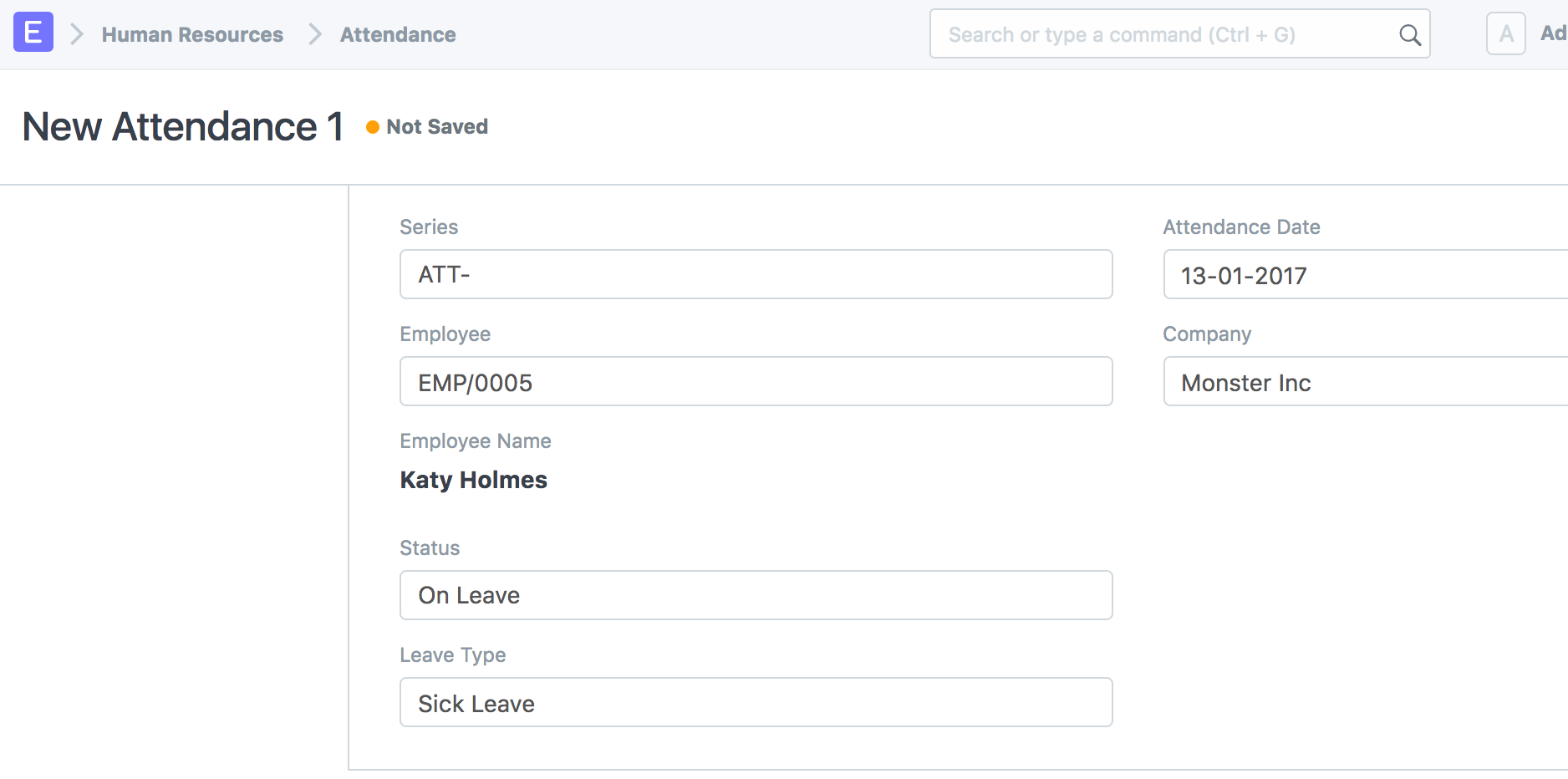The width and height of the screenshot is (1568, 779).
Task: Click the search magnifier icon
Action: coord(1409,35)
